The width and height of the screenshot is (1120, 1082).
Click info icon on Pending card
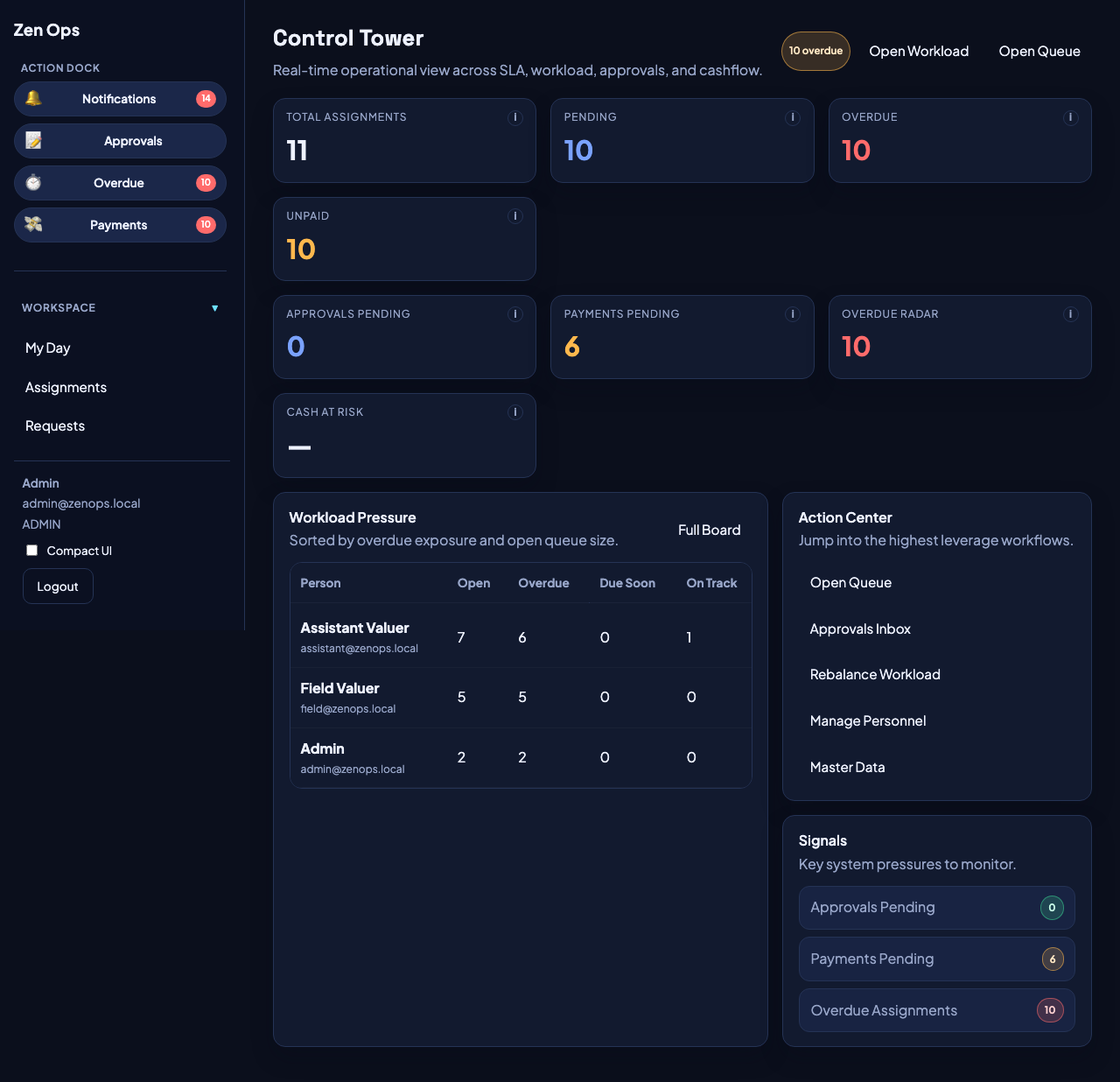(x=793, y=117)
